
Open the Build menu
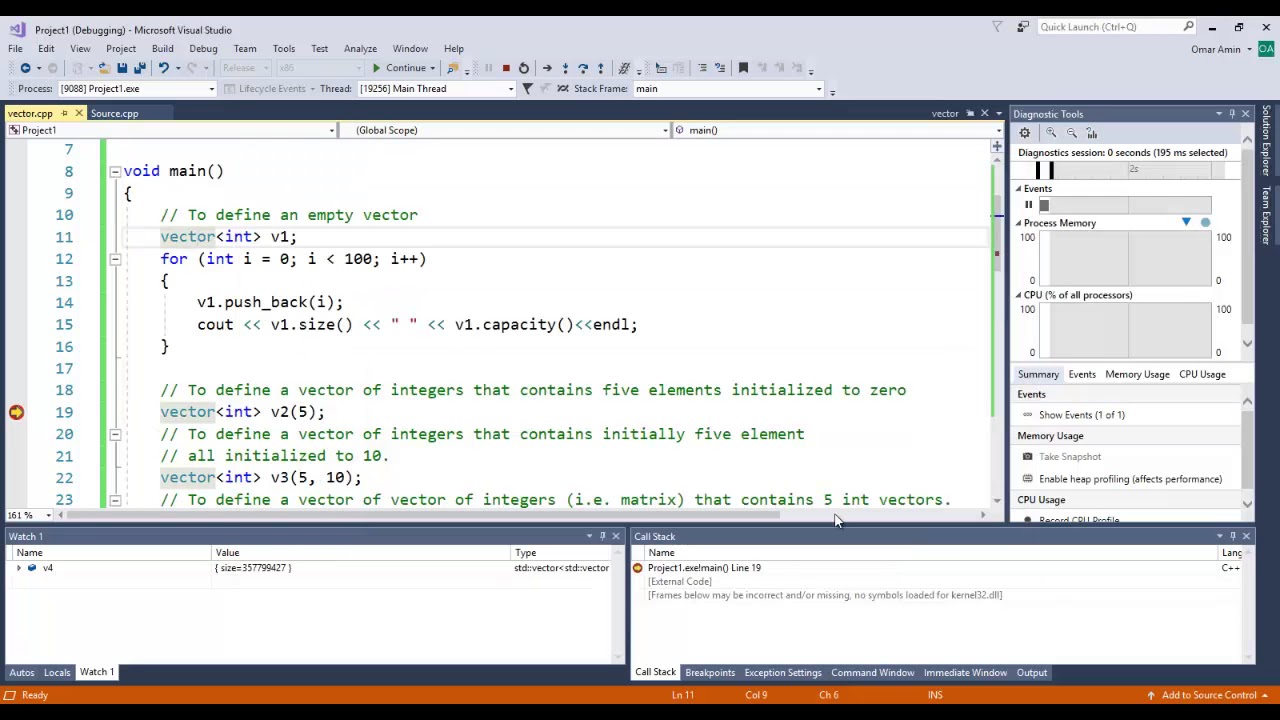point(162,48)
